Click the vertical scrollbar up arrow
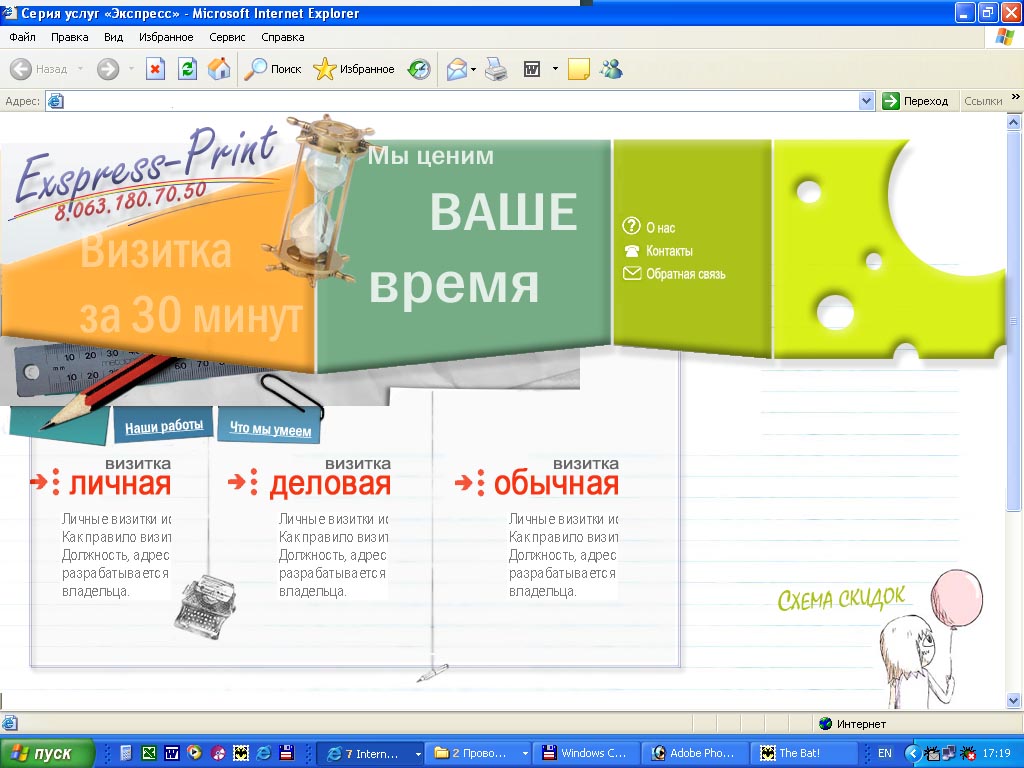This screenshot has width=1024, height=768. pos(1014,122)
